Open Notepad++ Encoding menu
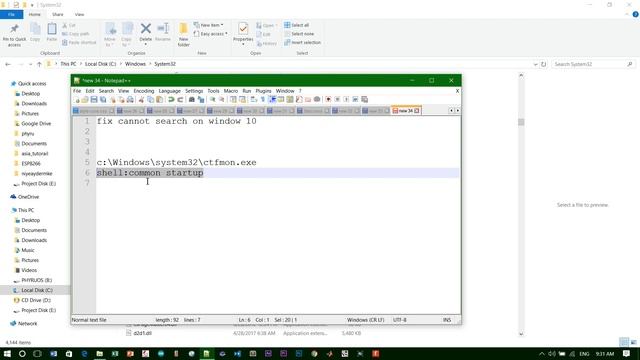Screen dimensions: 640x360 coord(144,91)
